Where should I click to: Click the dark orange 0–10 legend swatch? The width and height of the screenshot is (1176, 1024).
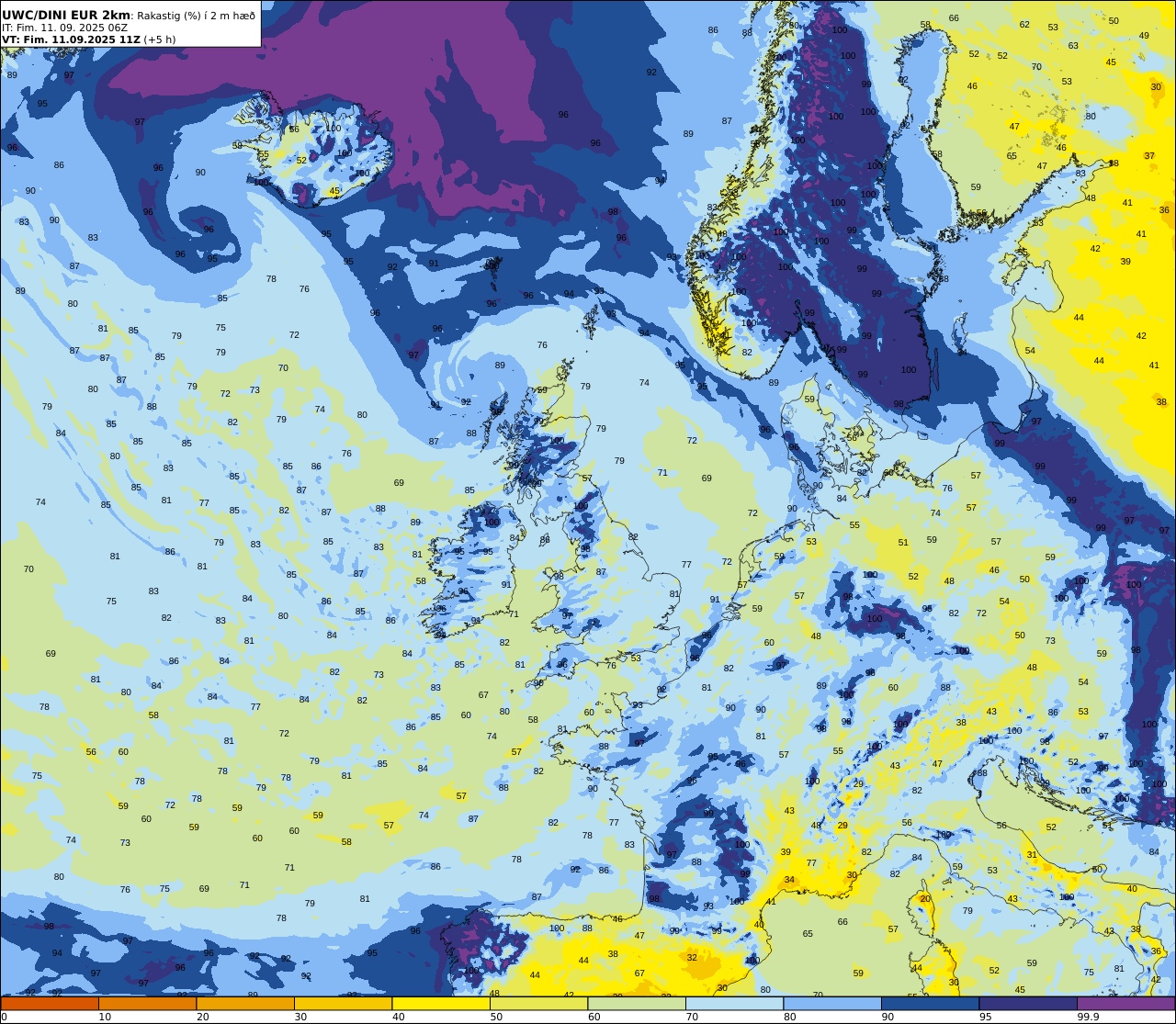click(x=50, y=1004)
